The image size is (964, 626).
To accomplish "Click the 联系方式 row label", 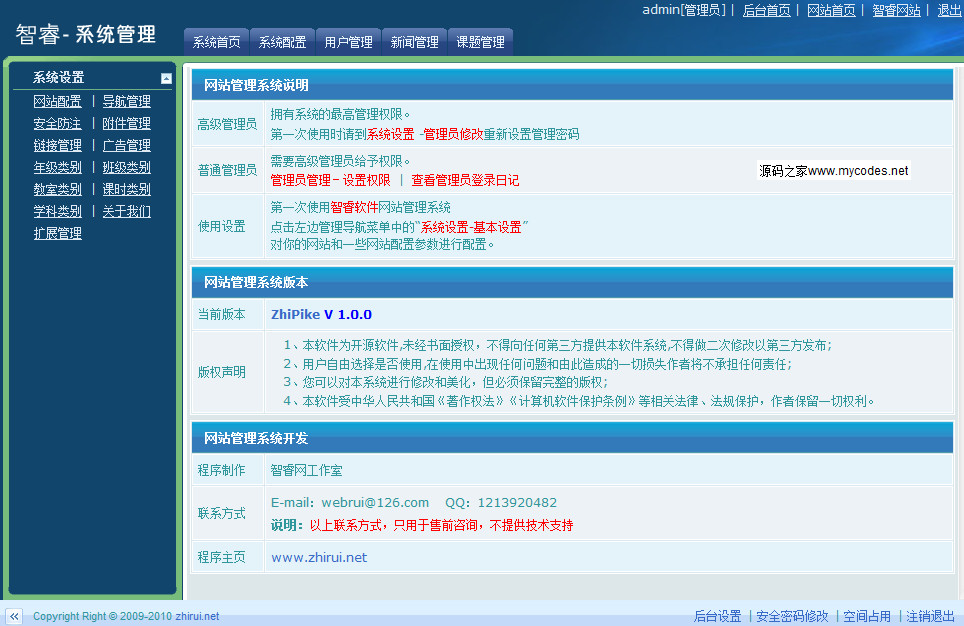I will [221, 513].
